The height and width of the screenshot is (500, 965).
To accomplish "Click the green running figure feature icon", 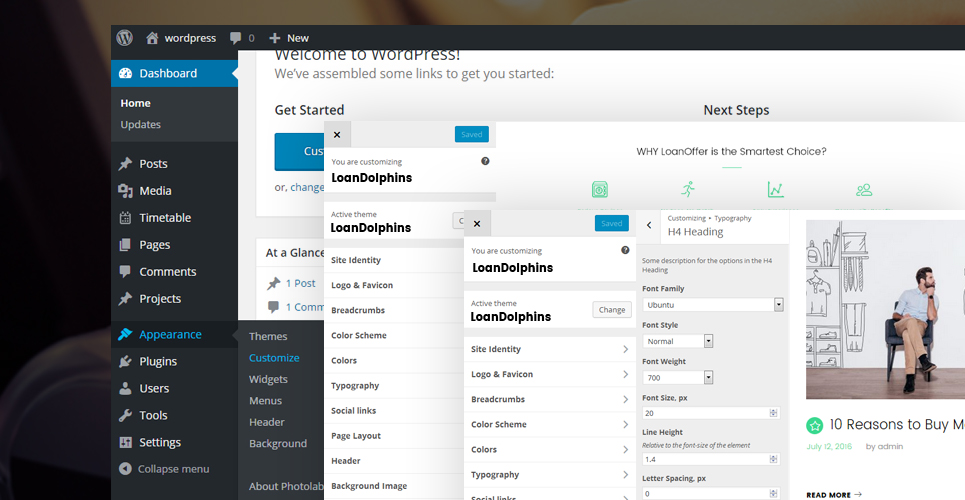I will point(688,189).
